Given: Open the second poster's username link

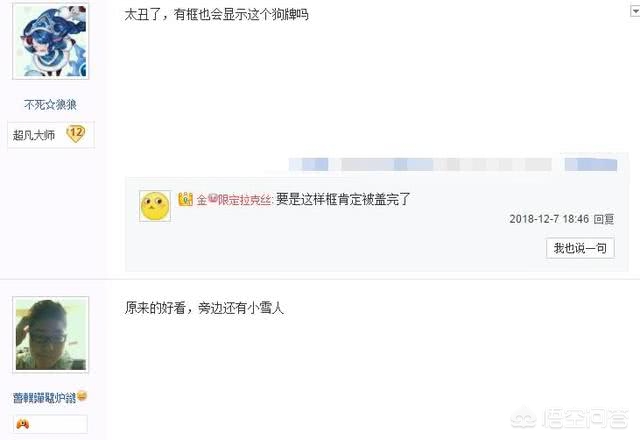Looking at the screenshot, I should point(44,398).
